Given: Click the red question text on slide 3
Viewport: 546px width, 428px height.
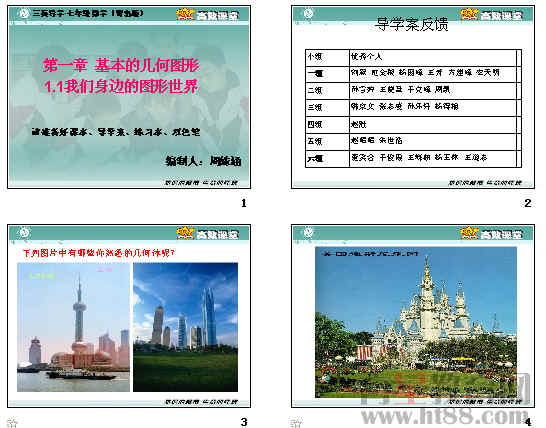Looking at the screenshot, I should 99,253.
